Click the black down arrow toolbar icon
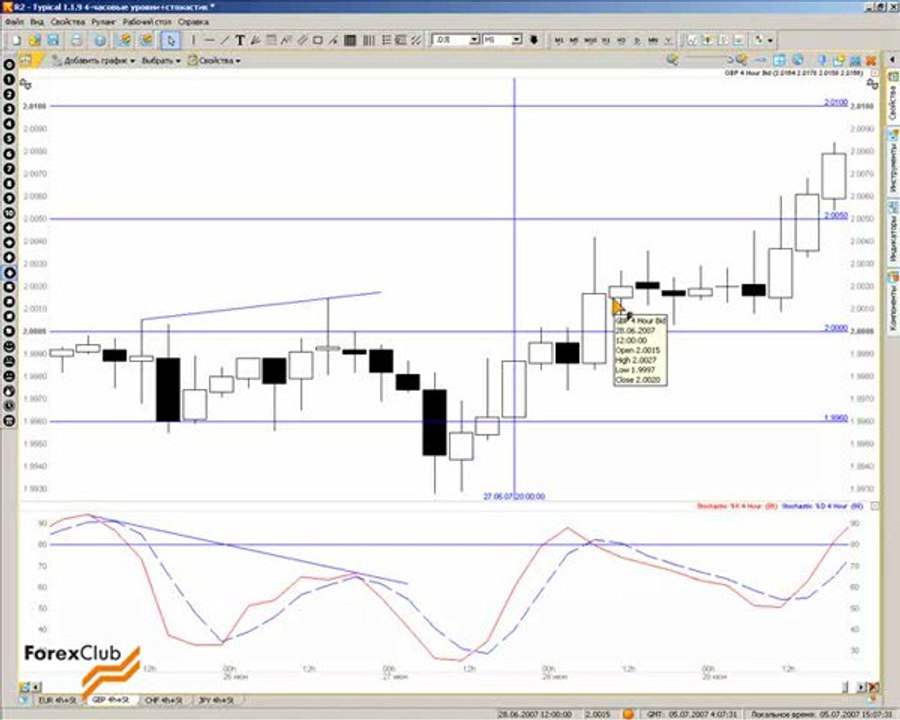 (x=534, y=40)
